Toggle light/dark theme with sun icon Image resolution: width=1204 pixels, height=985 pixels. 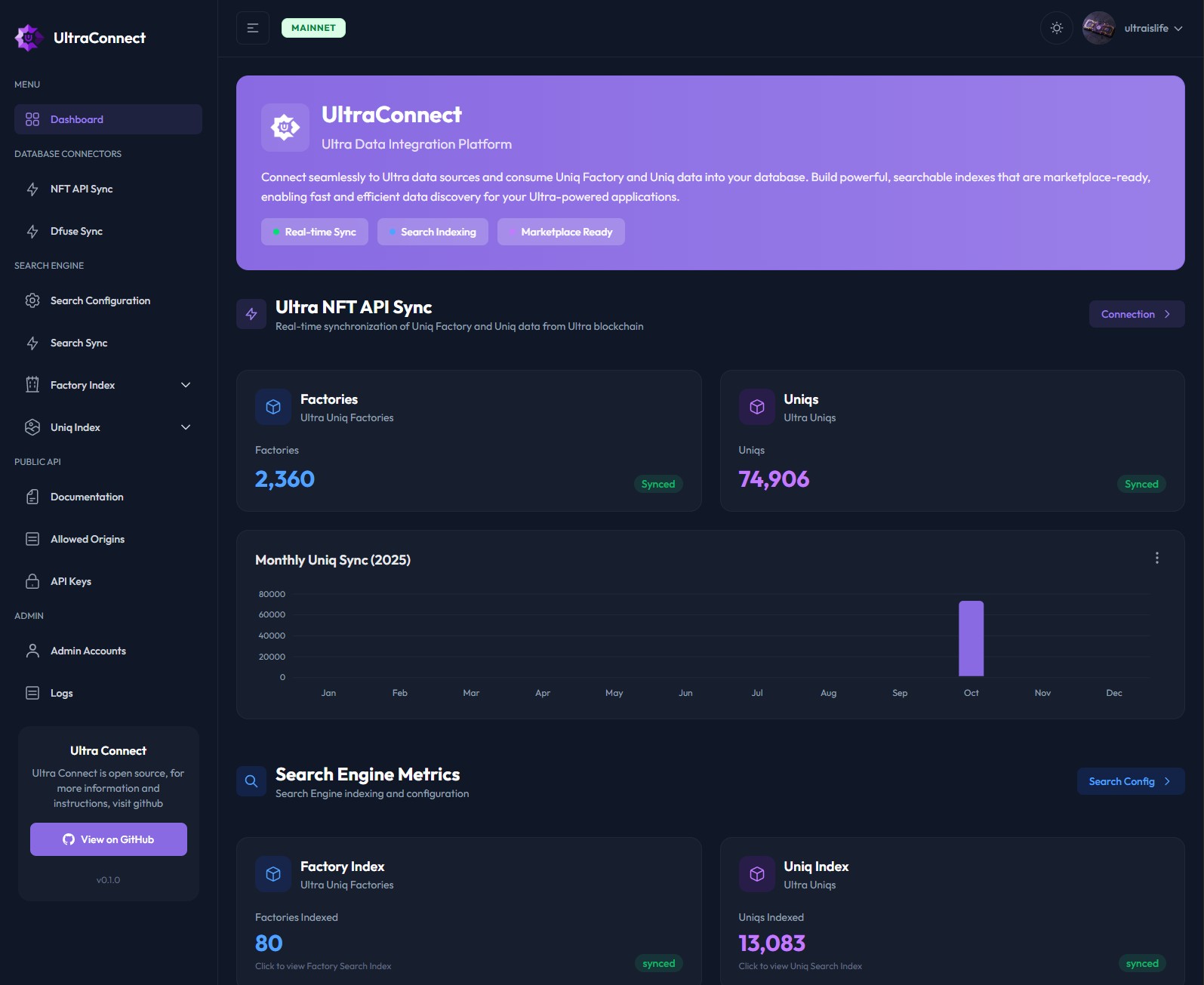[x=1057, y=28]
